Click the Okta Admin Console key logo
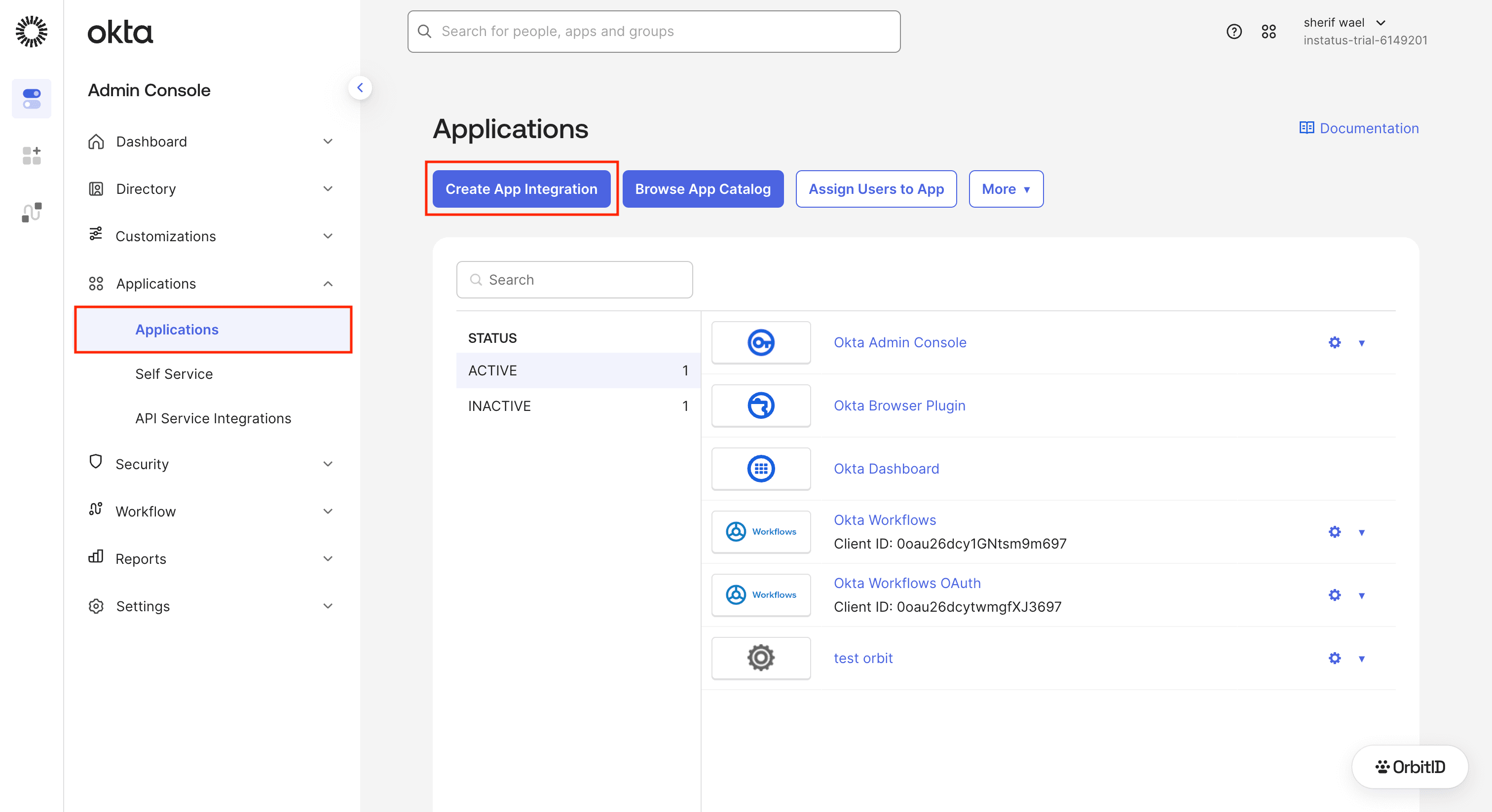The width and height of the screenshot is (1492, 812). [x=760, y=342]
